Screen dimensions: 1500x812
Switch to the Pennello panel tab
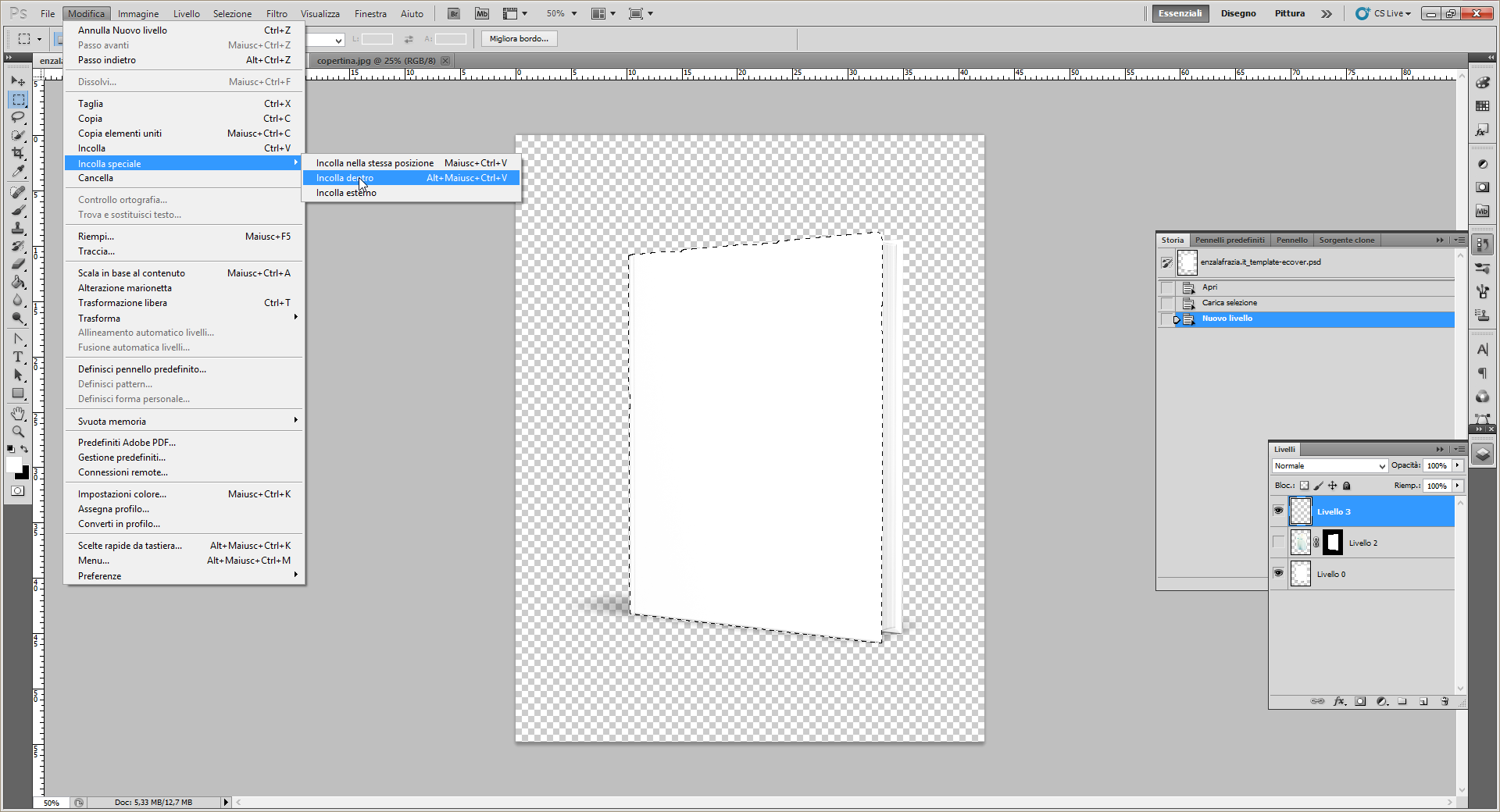(x=1291, y=240)
